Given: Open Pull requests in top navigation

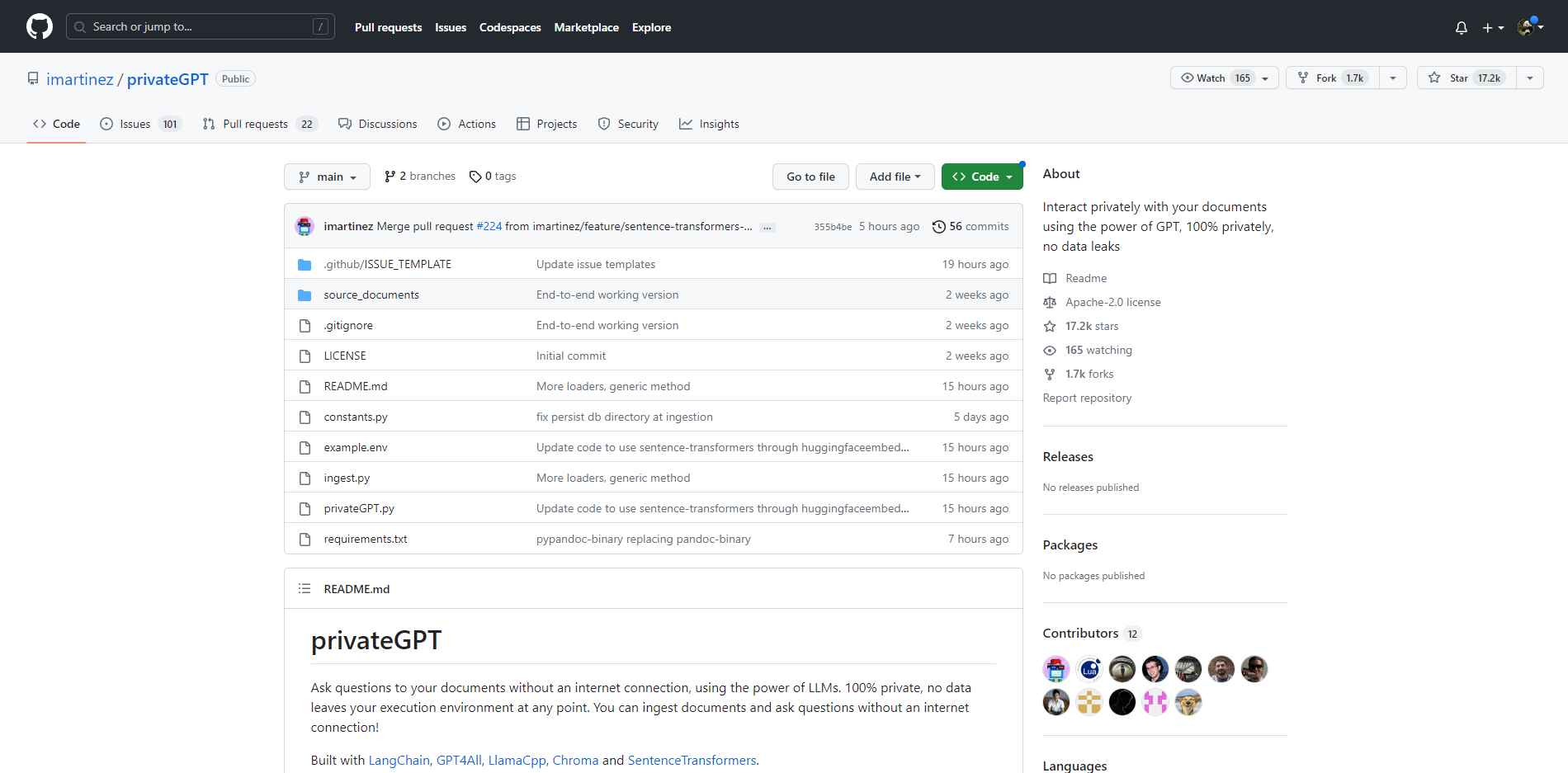Looking at the screenshot, I should point(388,27).
